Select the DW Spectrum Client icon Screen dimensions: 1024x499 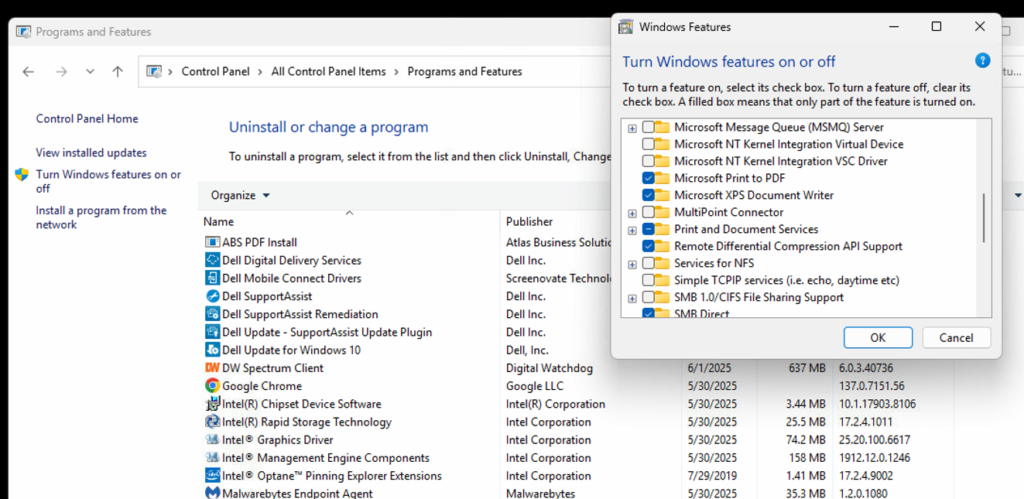tap(212, 368)
